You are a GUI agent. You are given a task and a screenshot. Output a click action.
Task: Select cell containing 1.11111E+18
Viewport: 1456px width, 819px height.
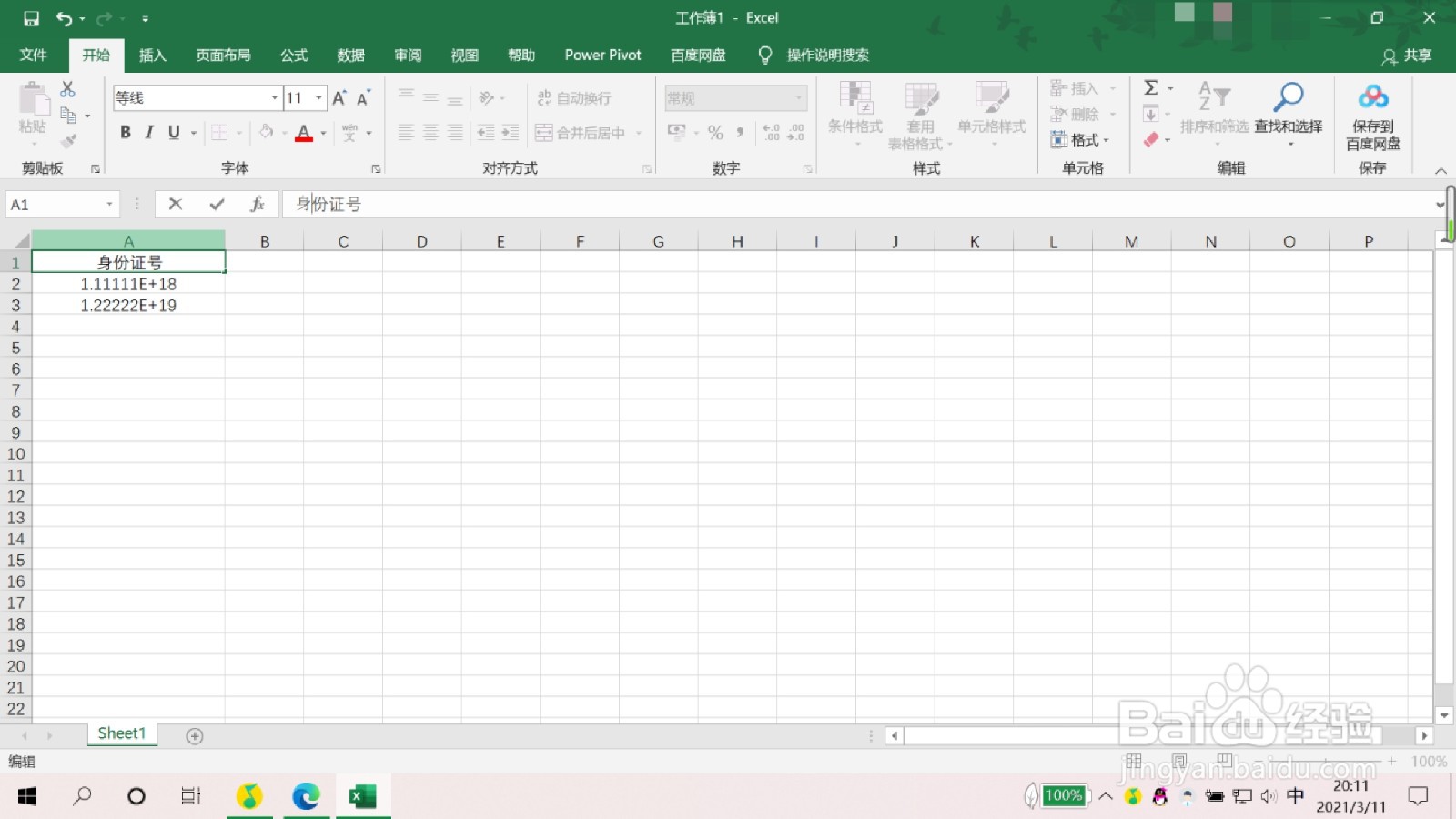point(128,284)
